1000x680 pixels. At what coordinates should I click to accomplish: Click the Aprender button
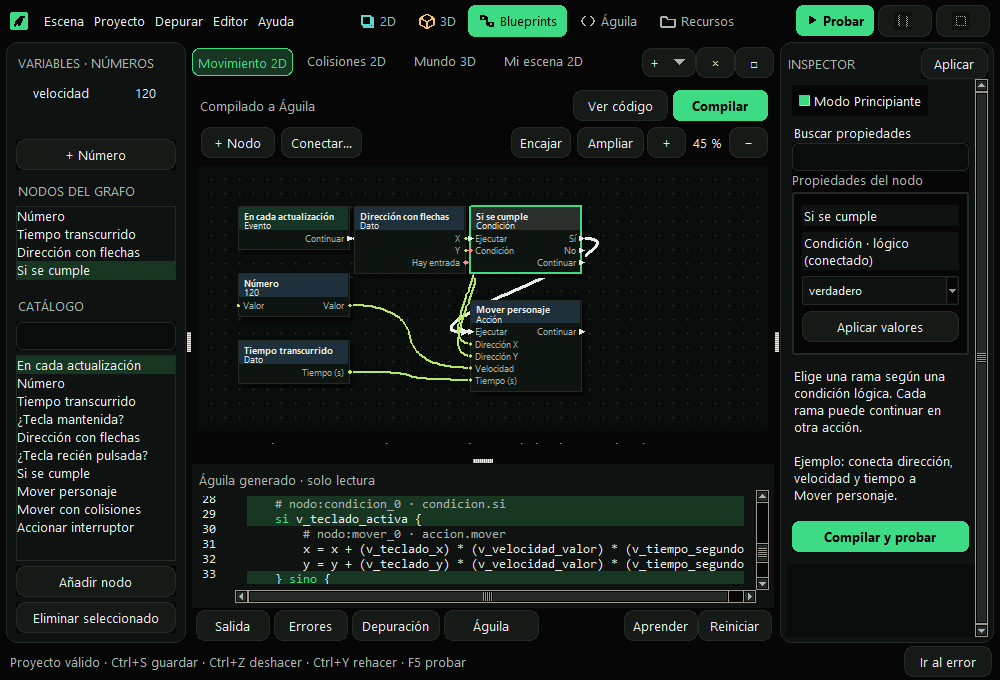point(660,626)
